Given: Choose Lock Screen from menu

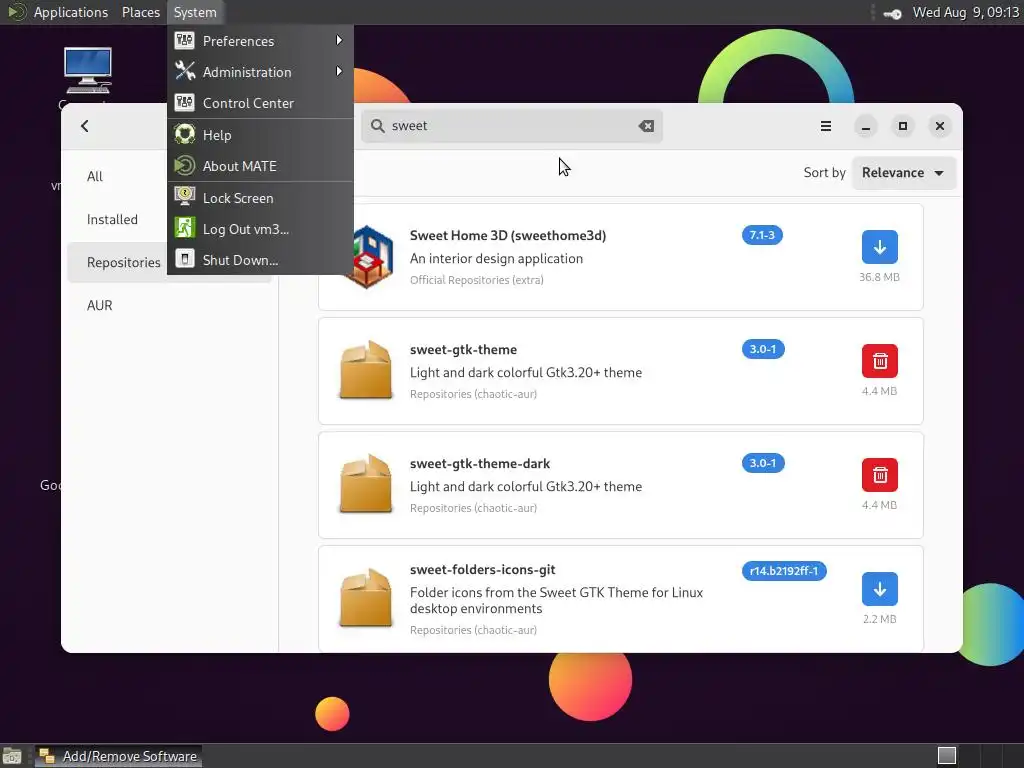Looking at the screenshot, I should pyautogui.click(x=261, y=198).
